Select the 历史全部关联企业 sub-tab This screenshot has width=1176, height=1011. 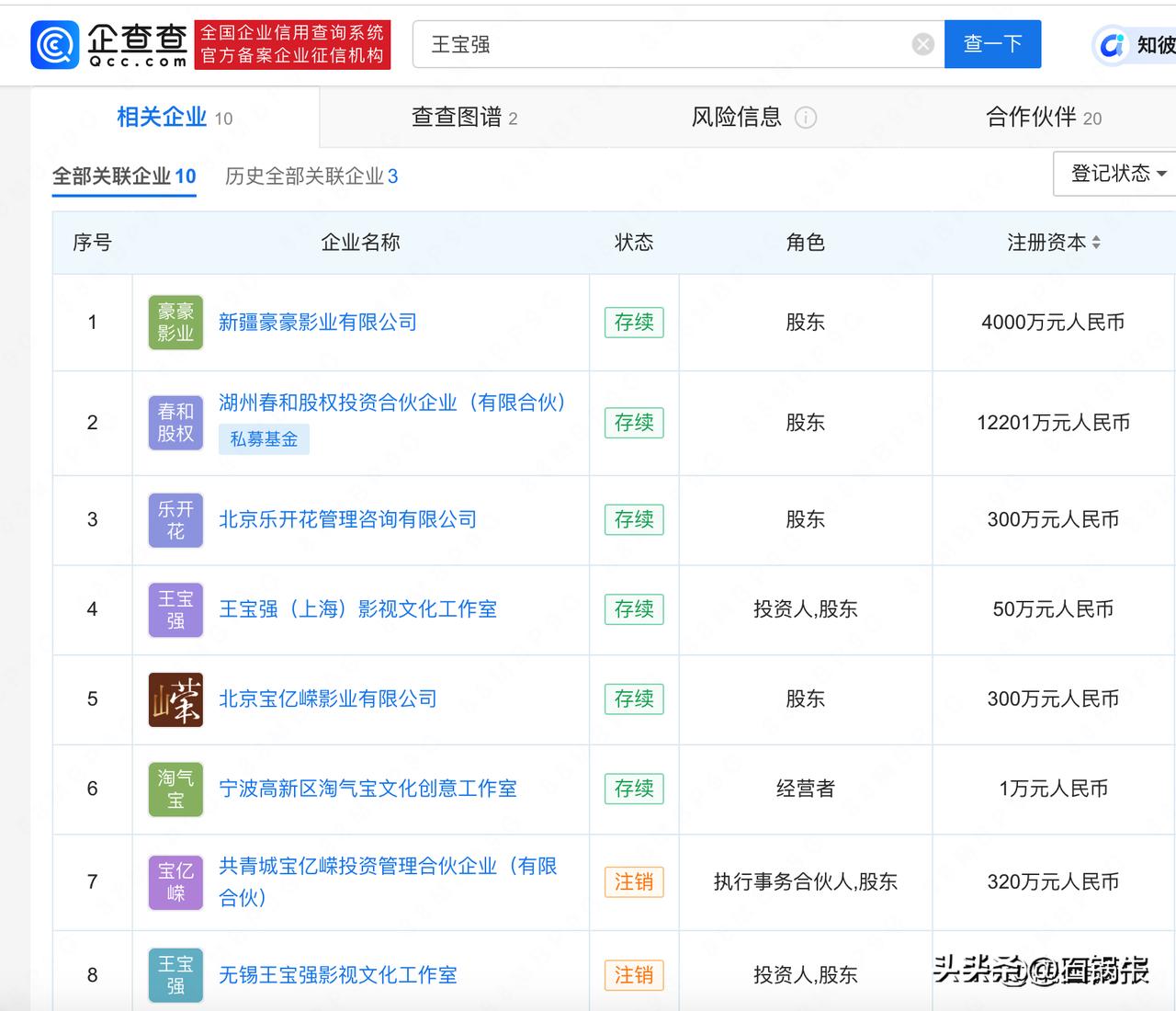coord(311,176)
